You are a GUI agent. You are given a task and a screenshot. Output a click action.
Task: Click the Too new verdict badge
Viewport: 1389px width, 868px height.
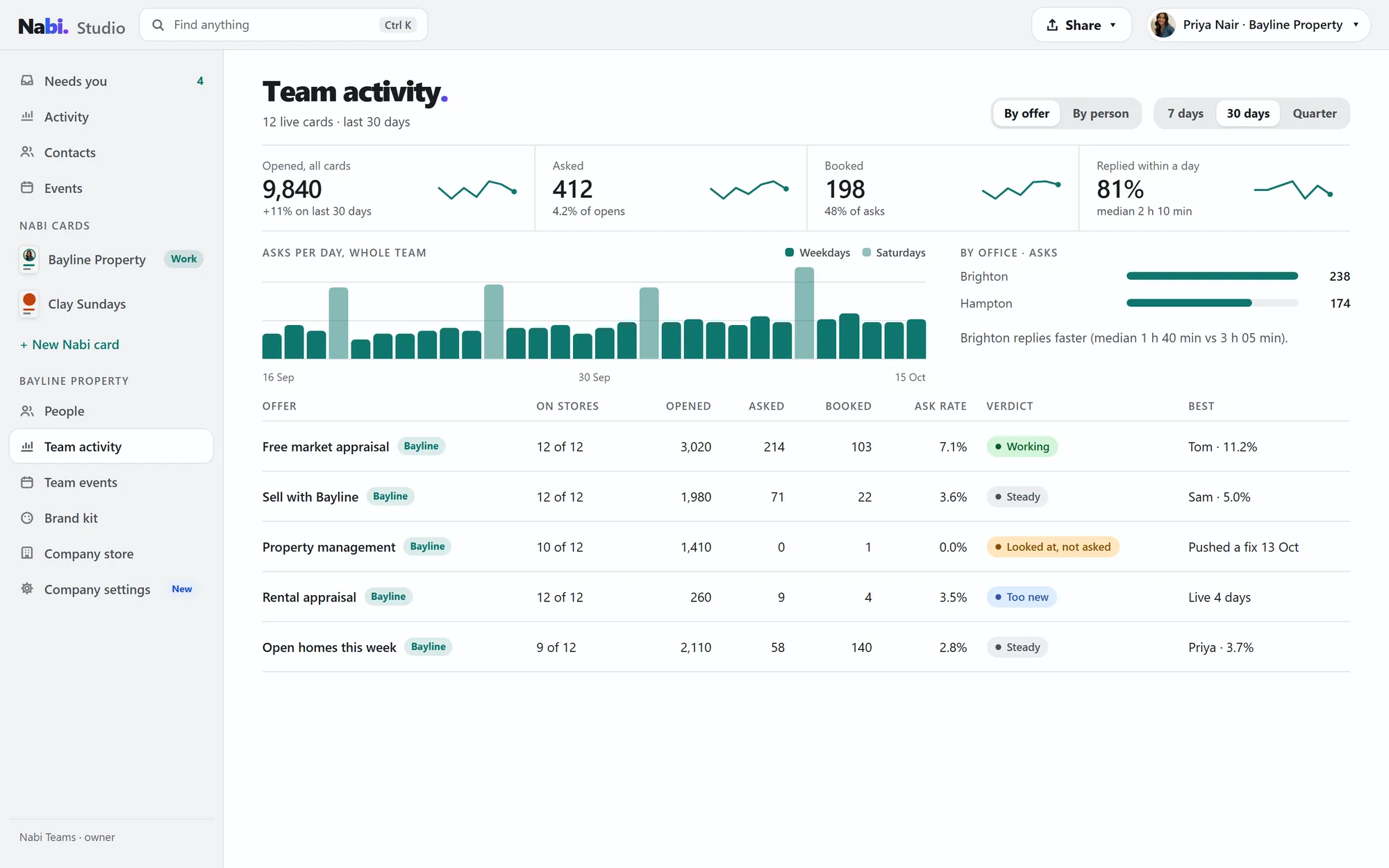[x=1021, y=596]
